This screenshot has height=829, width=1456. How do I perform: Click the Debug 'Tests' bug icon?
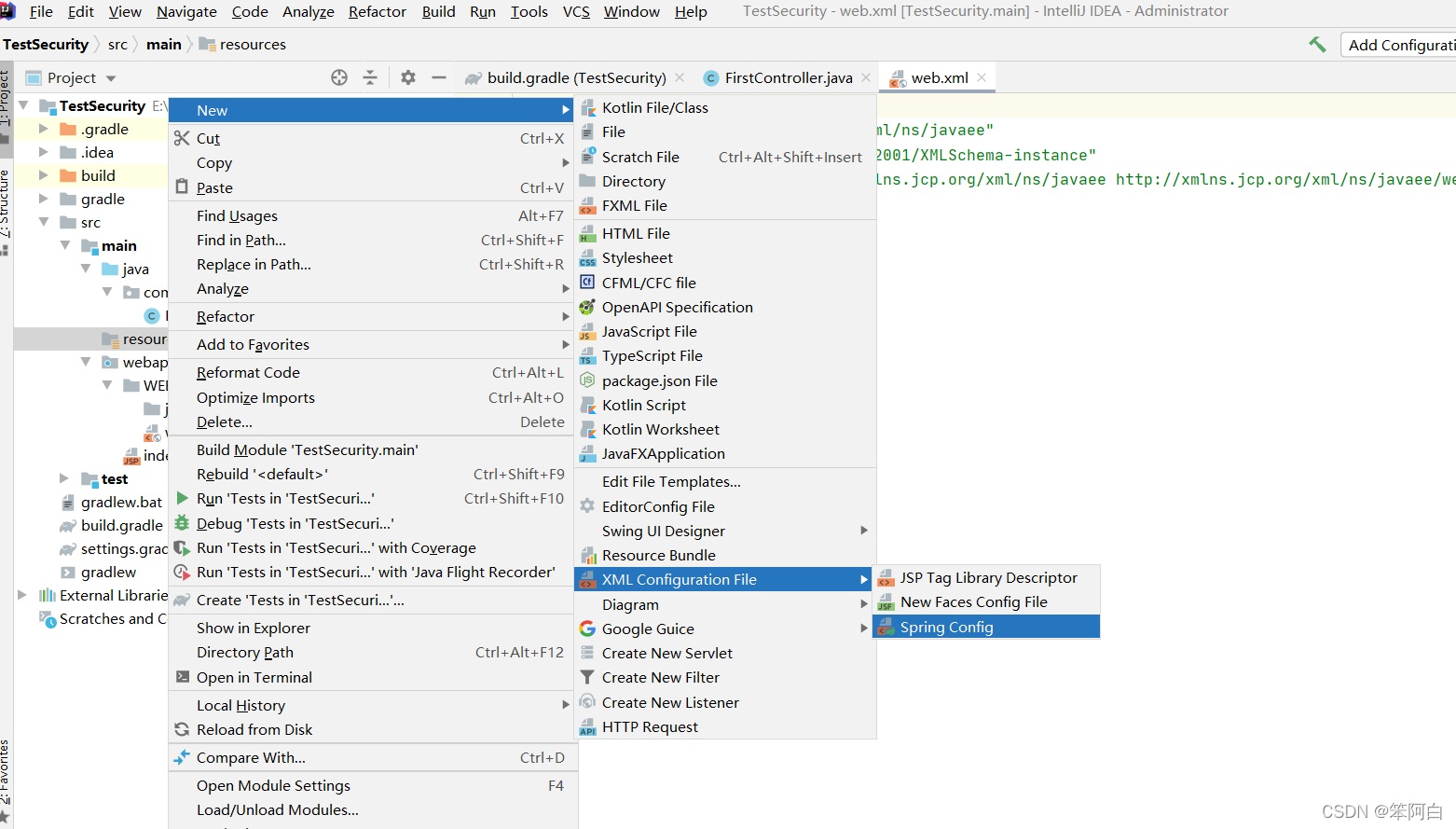[182, 523]
